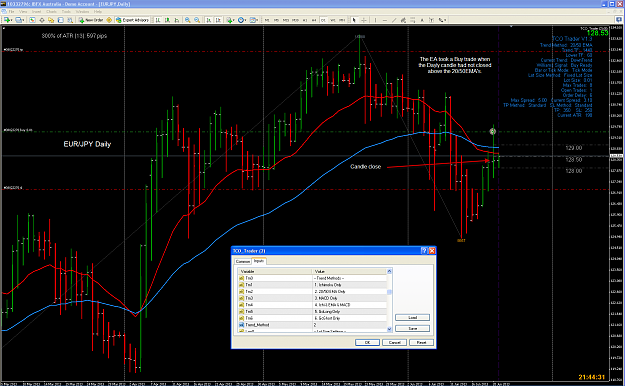Viewport: 625px width, 386px height.
Task: Select M5 timeframe button
Action: tap(276, 20)
